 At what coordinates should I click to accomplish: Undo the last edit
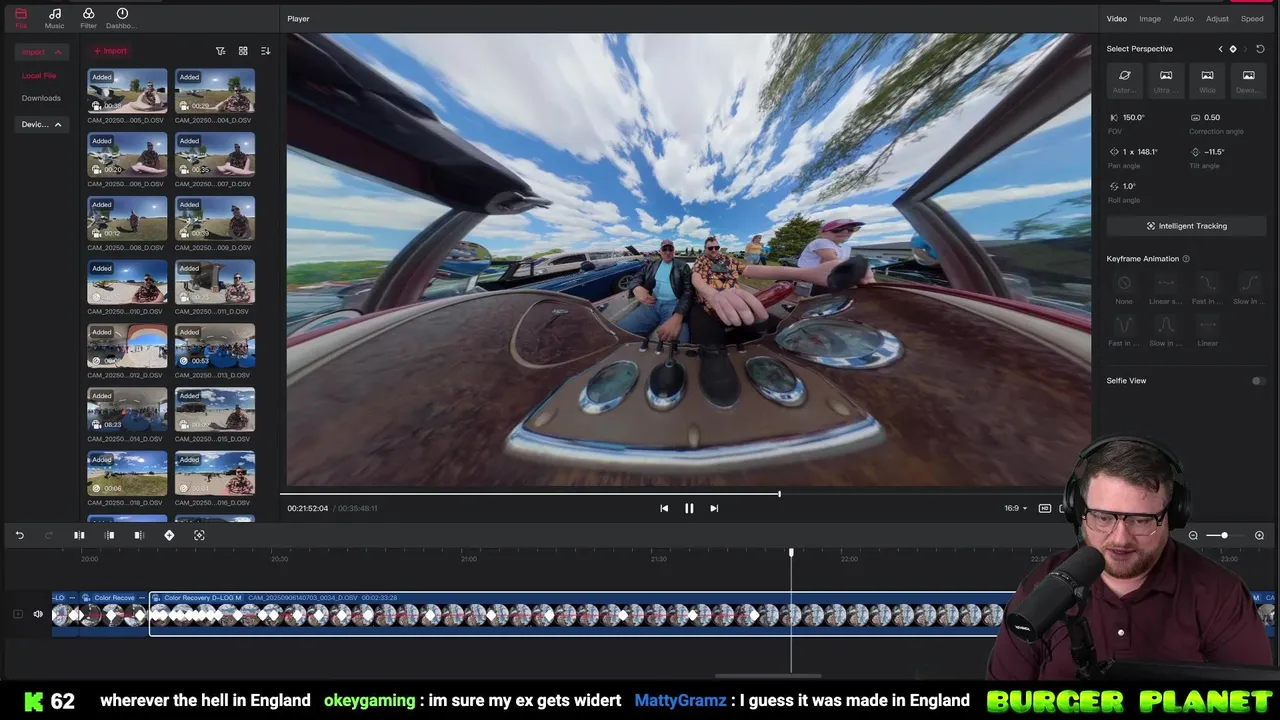[19, 535]
